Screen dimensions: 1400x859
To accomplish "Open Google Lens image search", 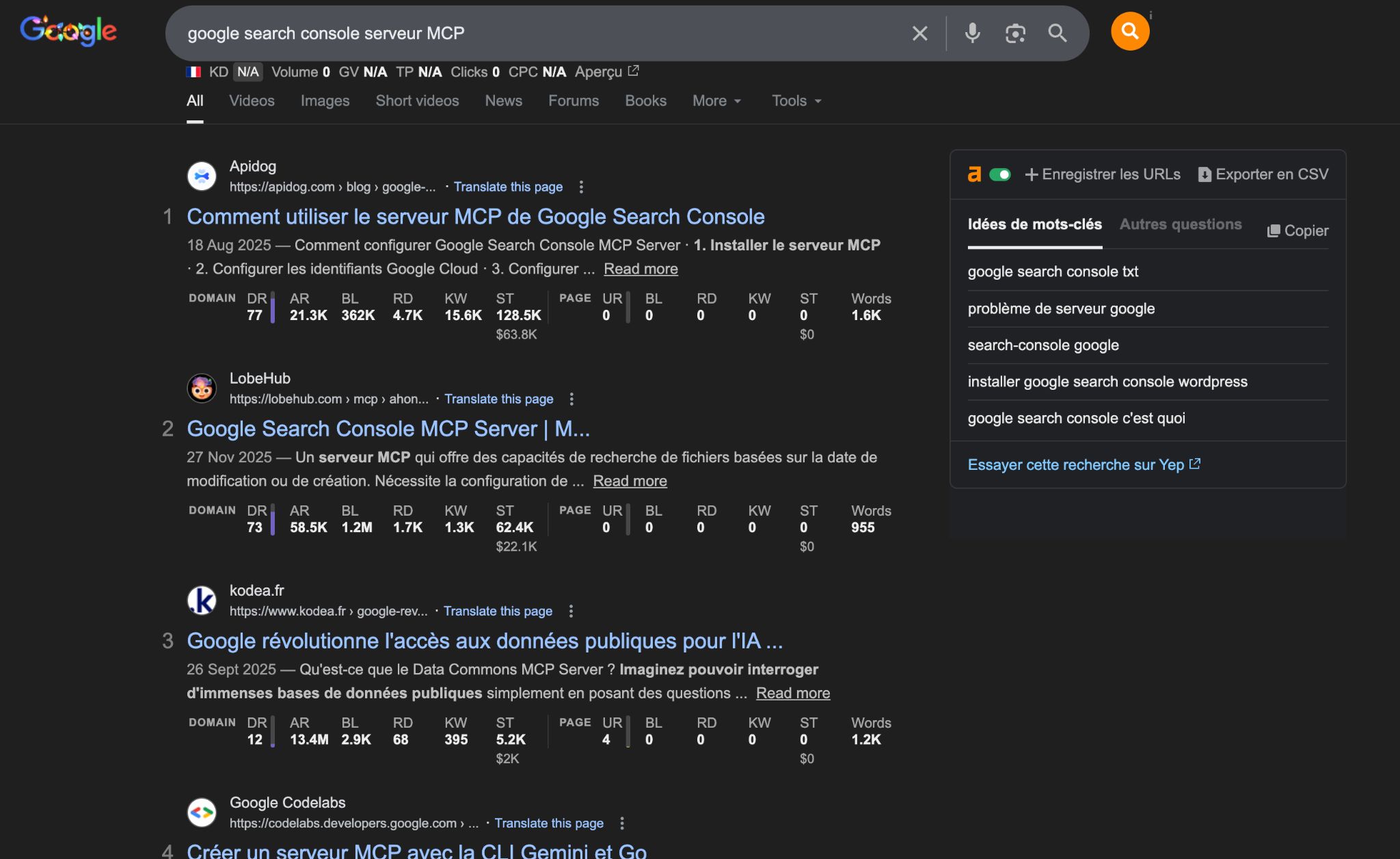I will (x=1015, y=33).
